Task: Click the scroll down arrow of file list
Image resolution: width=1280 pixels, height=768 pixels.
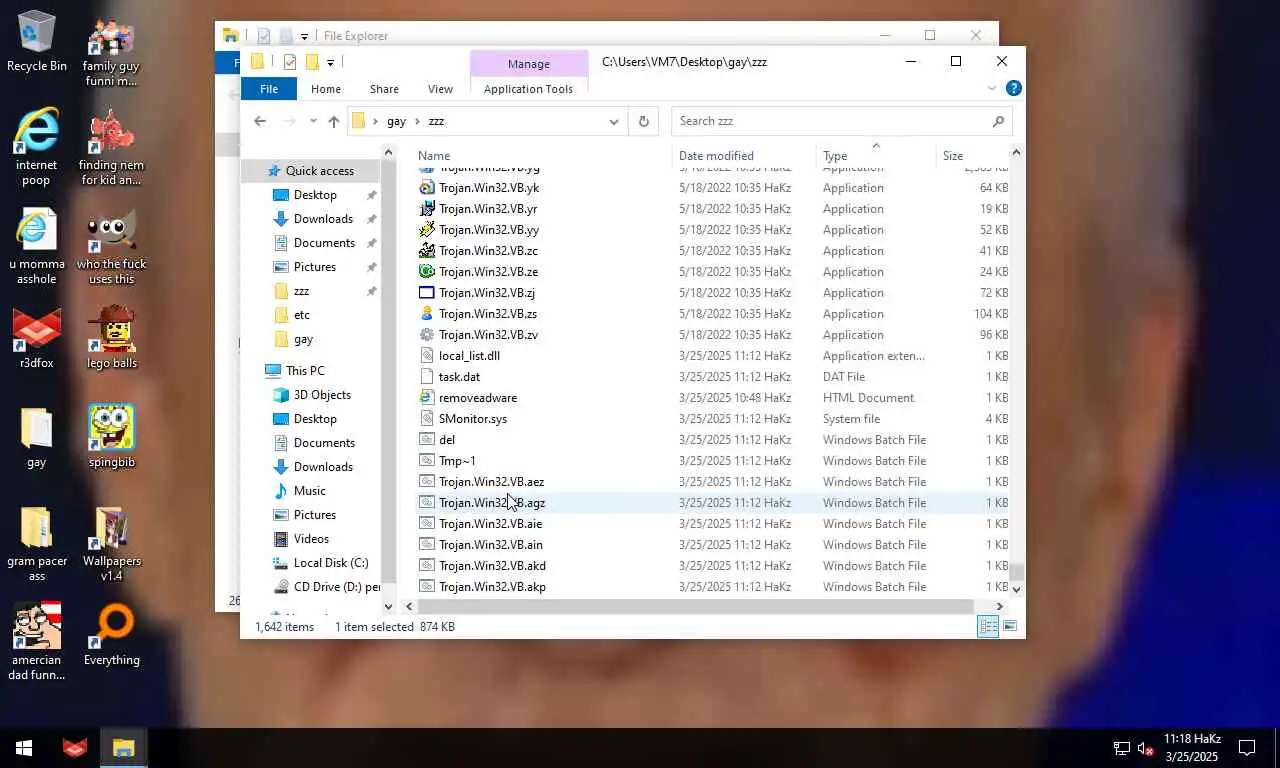Action: pyautogui.click(x=1016, y=589)
